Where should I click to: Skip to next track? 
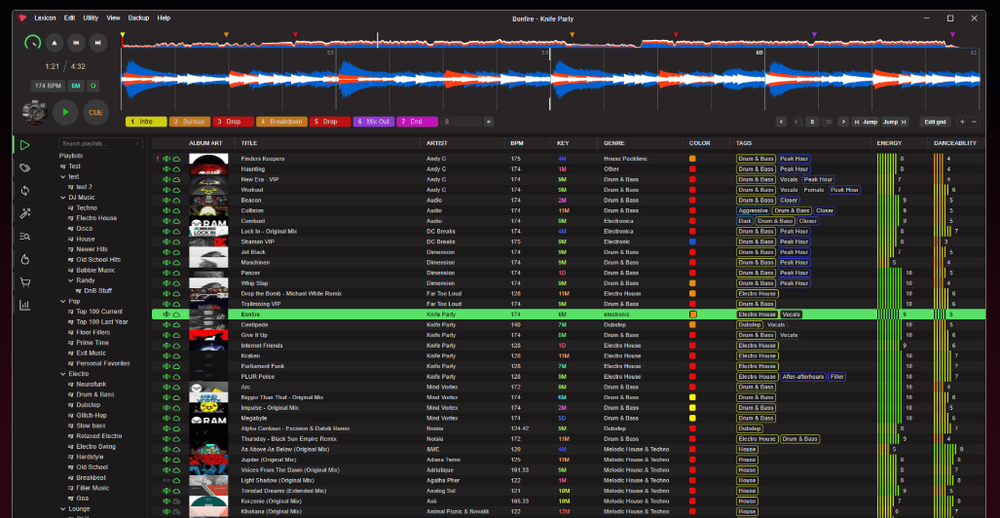(x=98, y=43)
